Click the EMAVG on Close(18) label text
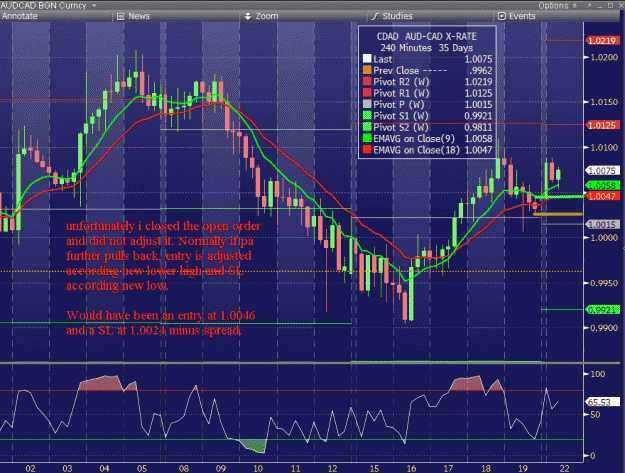The width and height of the screenshot is (625, 473). (416, 150)
